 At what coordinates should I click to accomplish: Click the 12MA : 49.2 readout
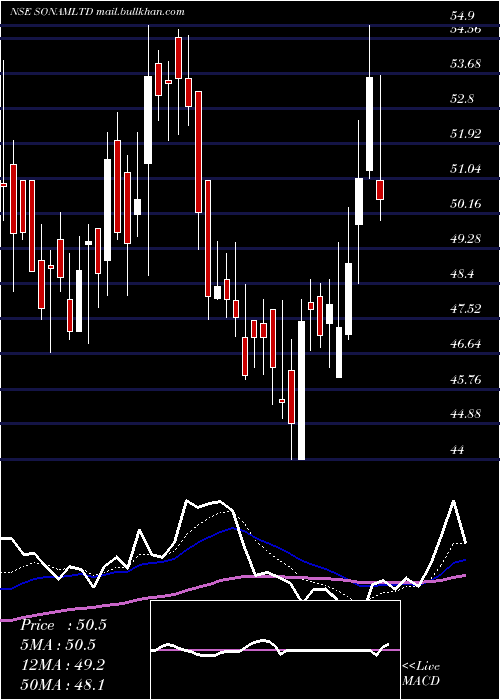pyautogui.click(x=62, y=665)
